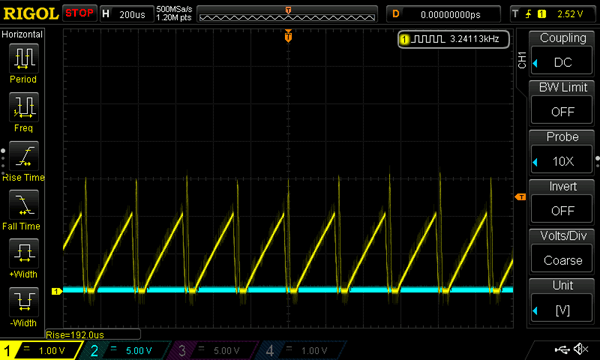This screenshot has height=360, width=600.
Task: Click the waveform memory overview bar
Action: 287,14
